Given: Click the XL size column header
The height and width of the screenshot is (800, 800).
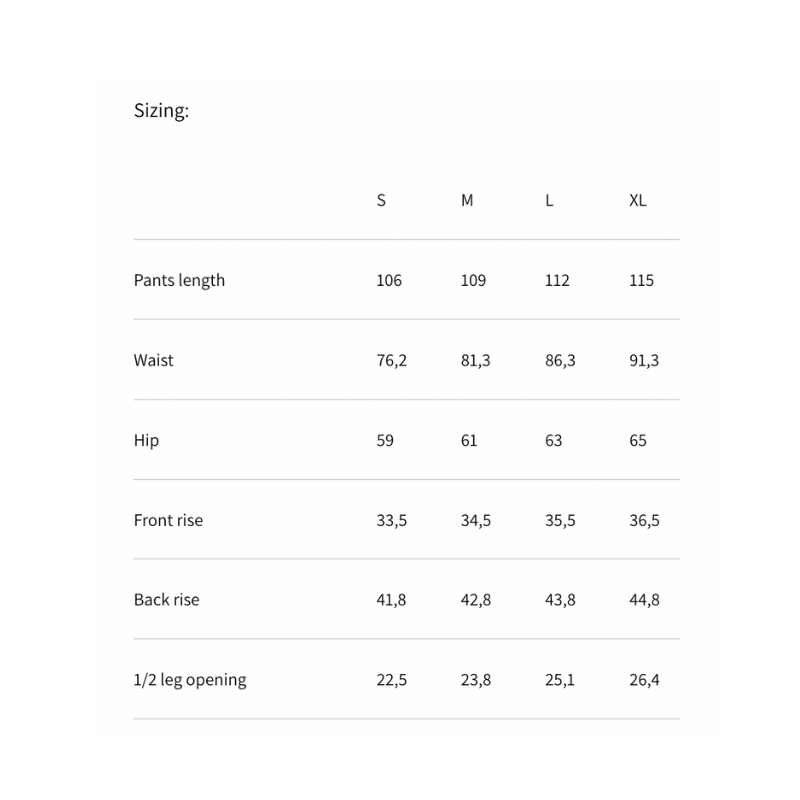Looking at the screenshot, I should point(638,200).
